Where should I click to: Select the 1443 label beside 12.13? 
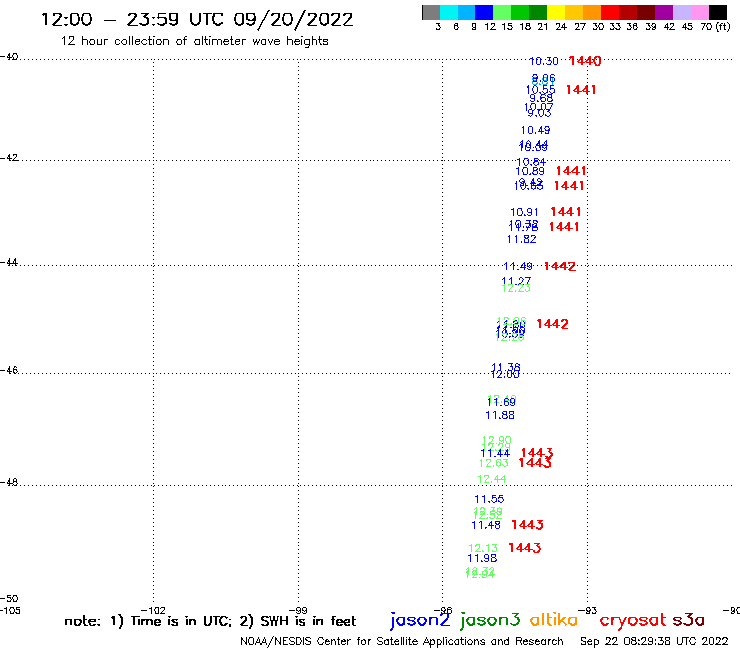coord(524,548)
